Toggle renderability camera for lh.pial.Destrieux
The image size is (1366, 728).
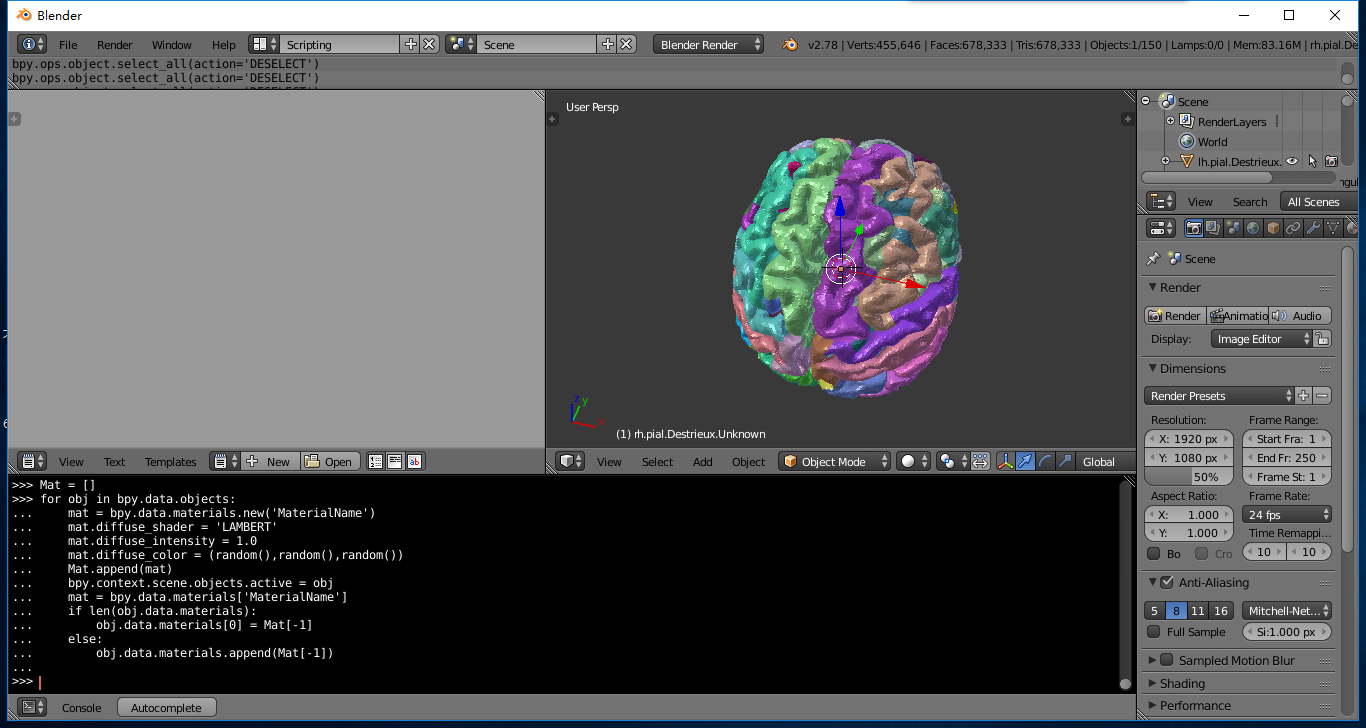click(x=1331, y=161)
